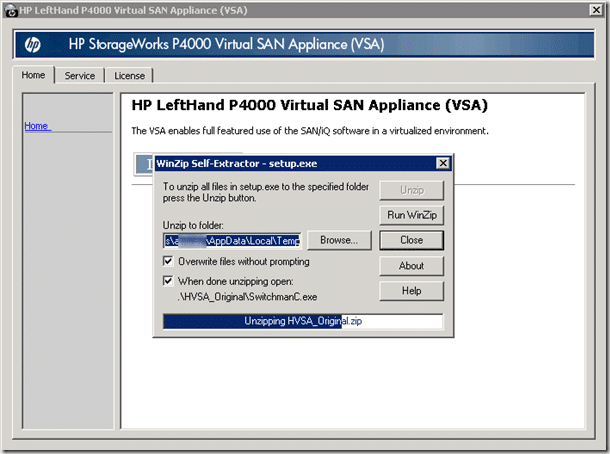This screenshot has width=610, height=454.
Task: Click the Unzip to folder label
Action: coord(193,225)
